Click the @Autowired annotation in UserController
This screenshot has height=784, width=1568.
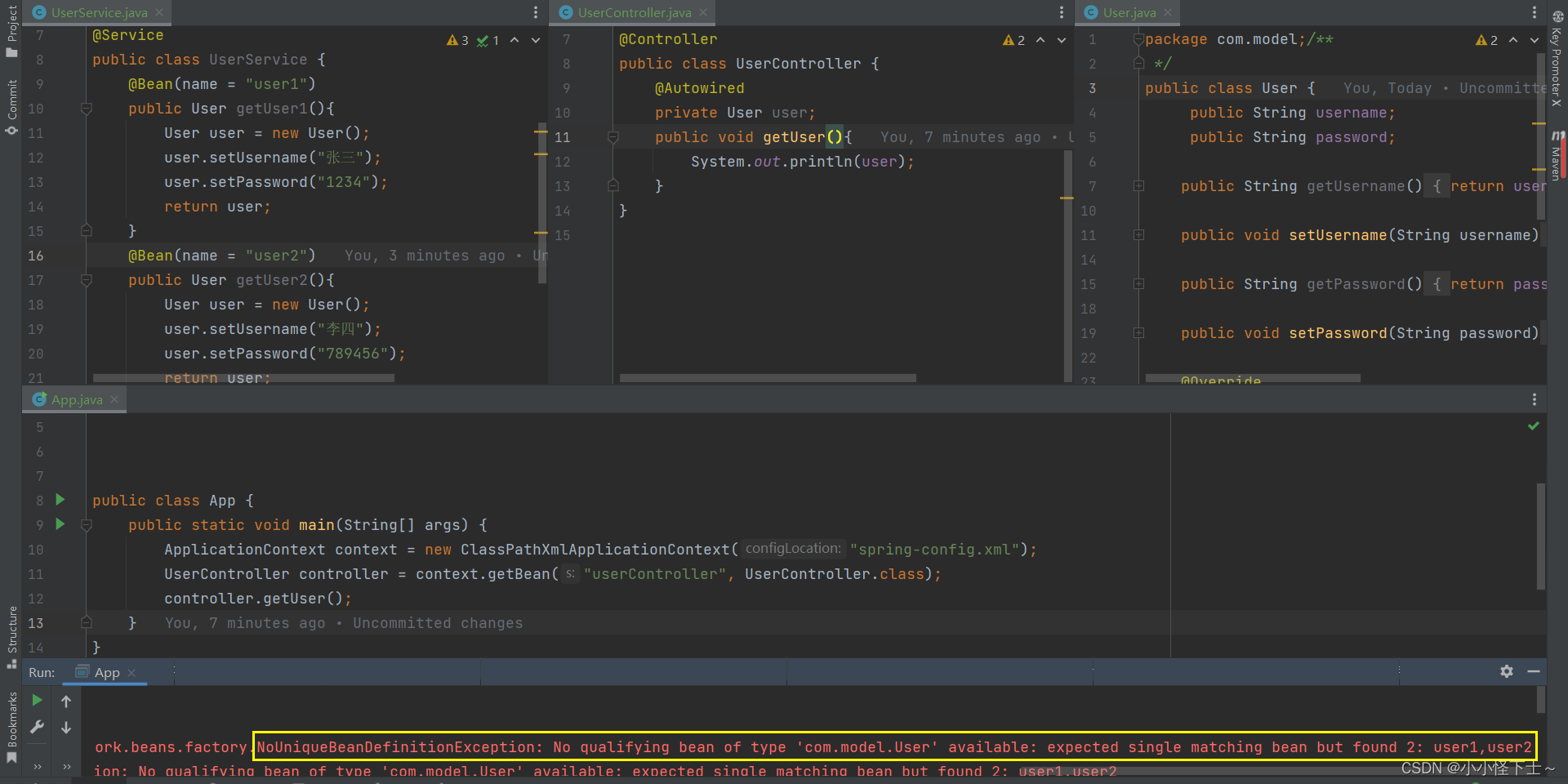(x=699, y=88)
